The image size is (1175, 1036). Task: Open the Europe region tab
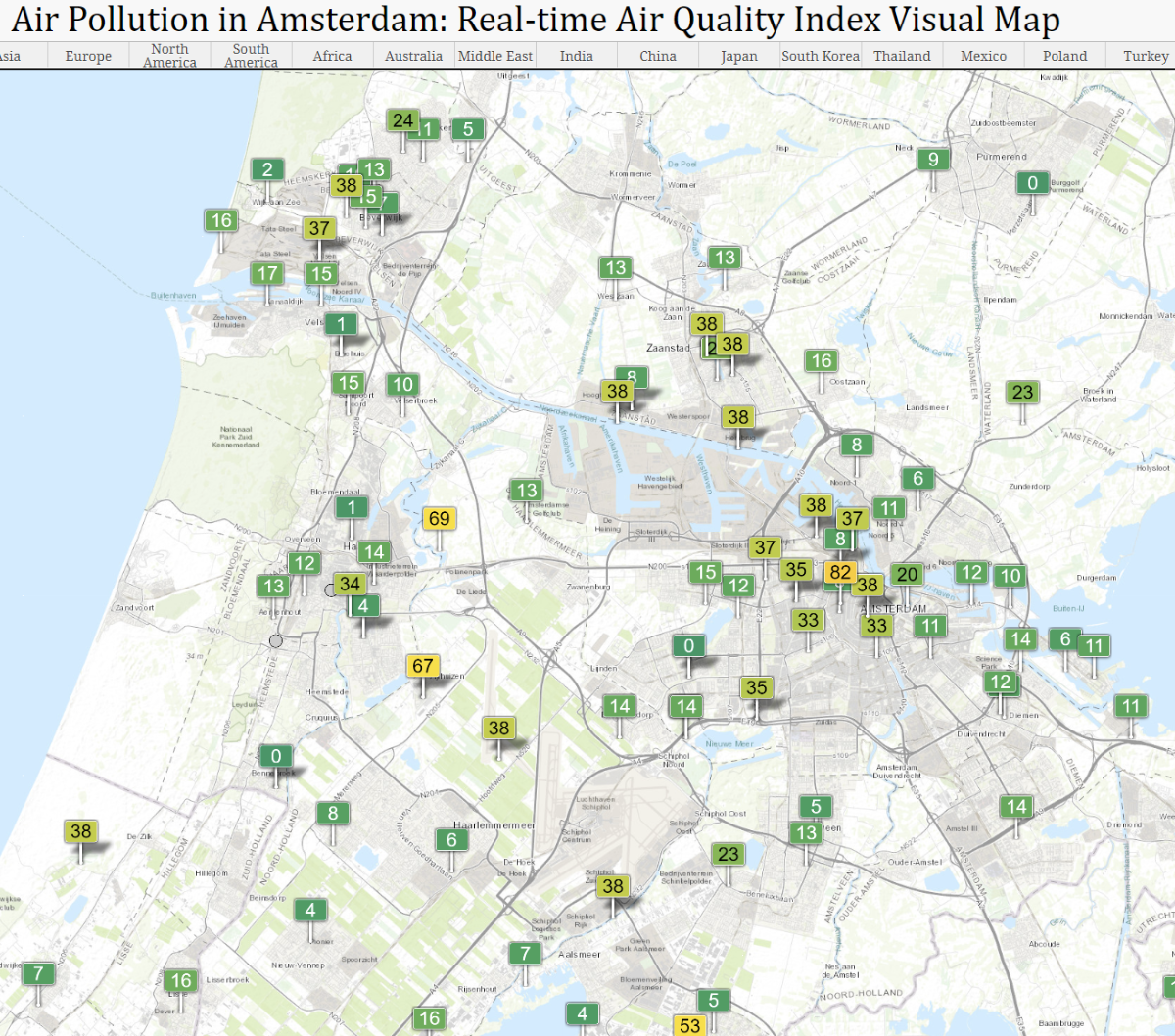[88, 56]
